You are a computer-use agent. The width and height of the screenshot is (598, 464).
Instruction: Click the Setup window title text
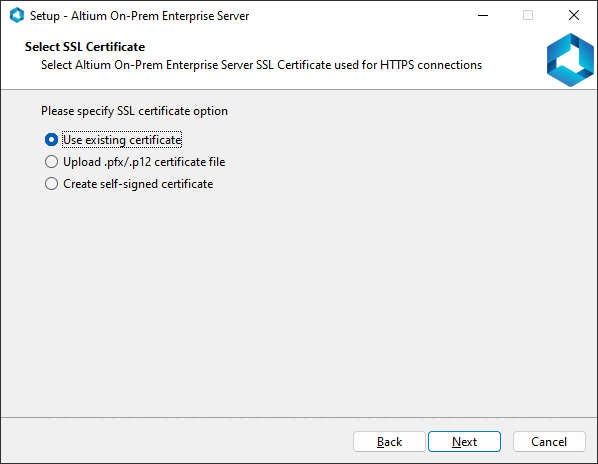[x=139, y=16]
